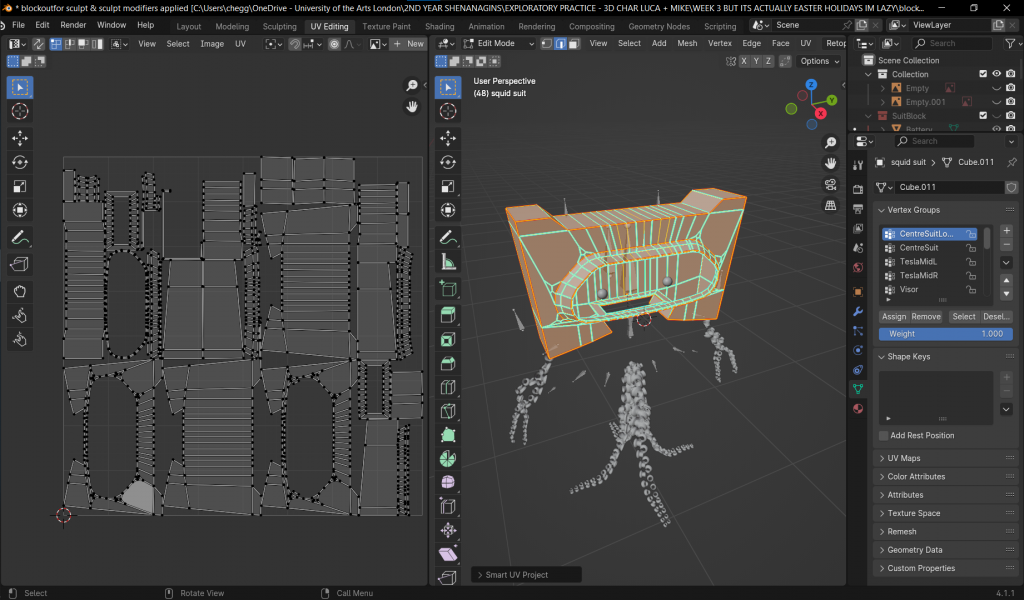Viewport: 1024px width, 600px height.
Task: Select the Spin tool
Action: pos(448,459)
